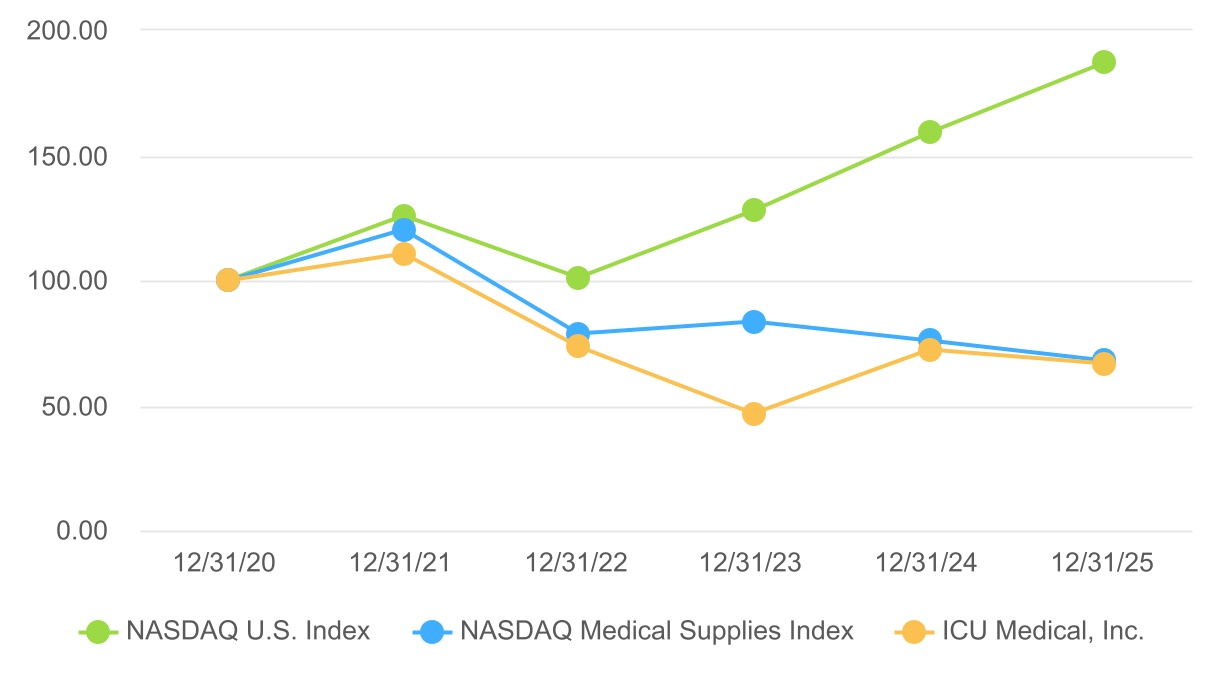Click green data point at 12/31/22
This screenshot has height=686, width=1222.
point(578,278)
